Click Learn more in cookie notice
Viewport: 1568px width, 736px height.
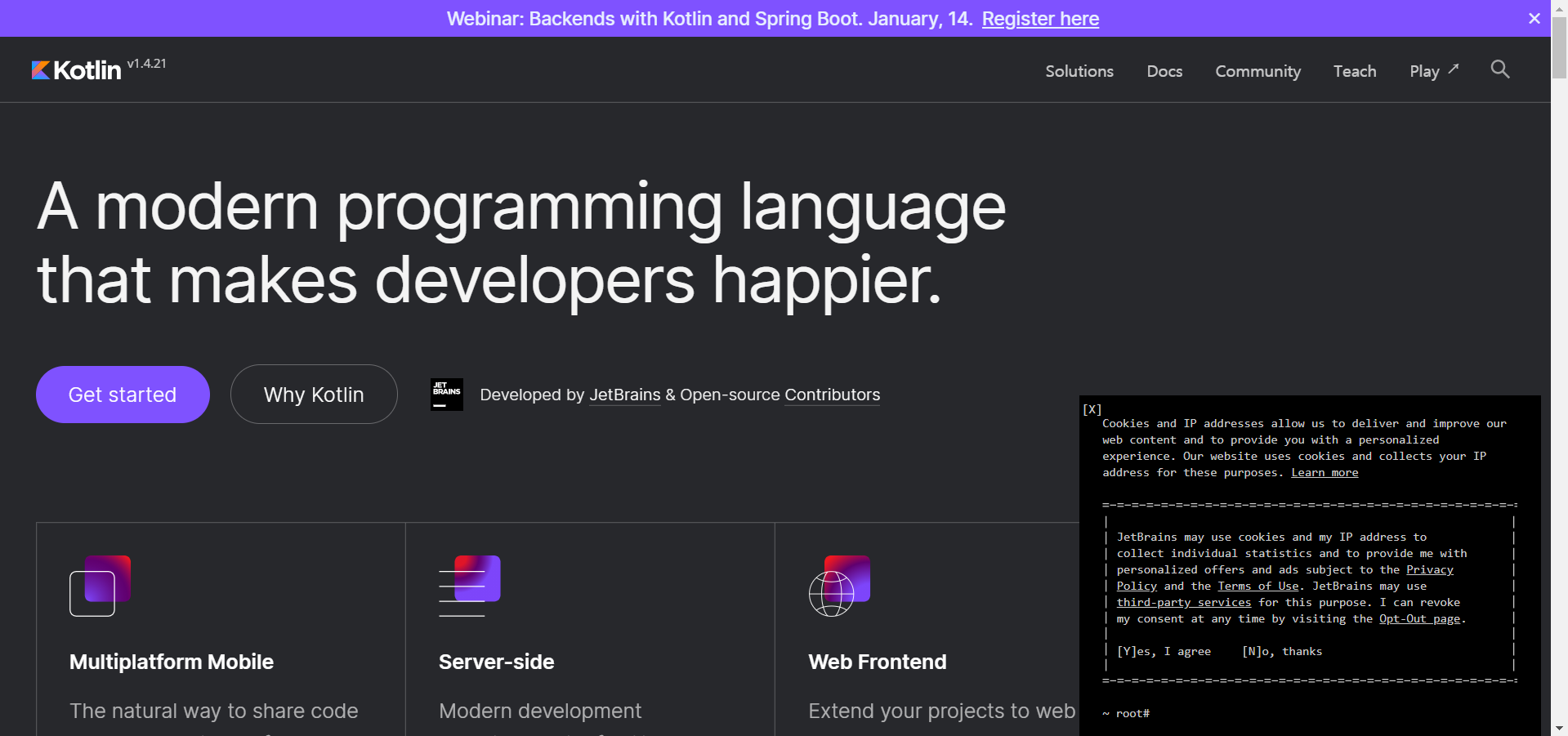click(1325, 472)
